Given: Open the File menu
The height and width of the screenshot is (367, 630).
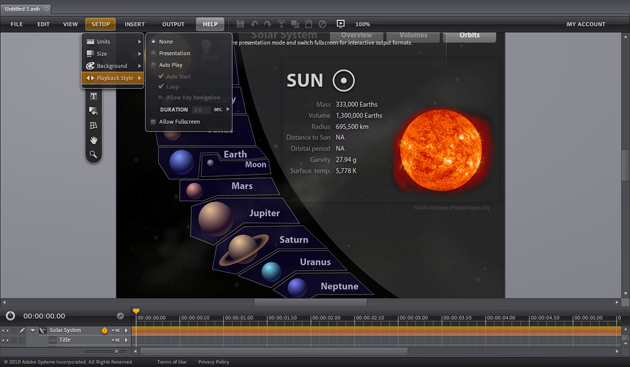Looking at the screenshot, I should [x=16, y=24].
